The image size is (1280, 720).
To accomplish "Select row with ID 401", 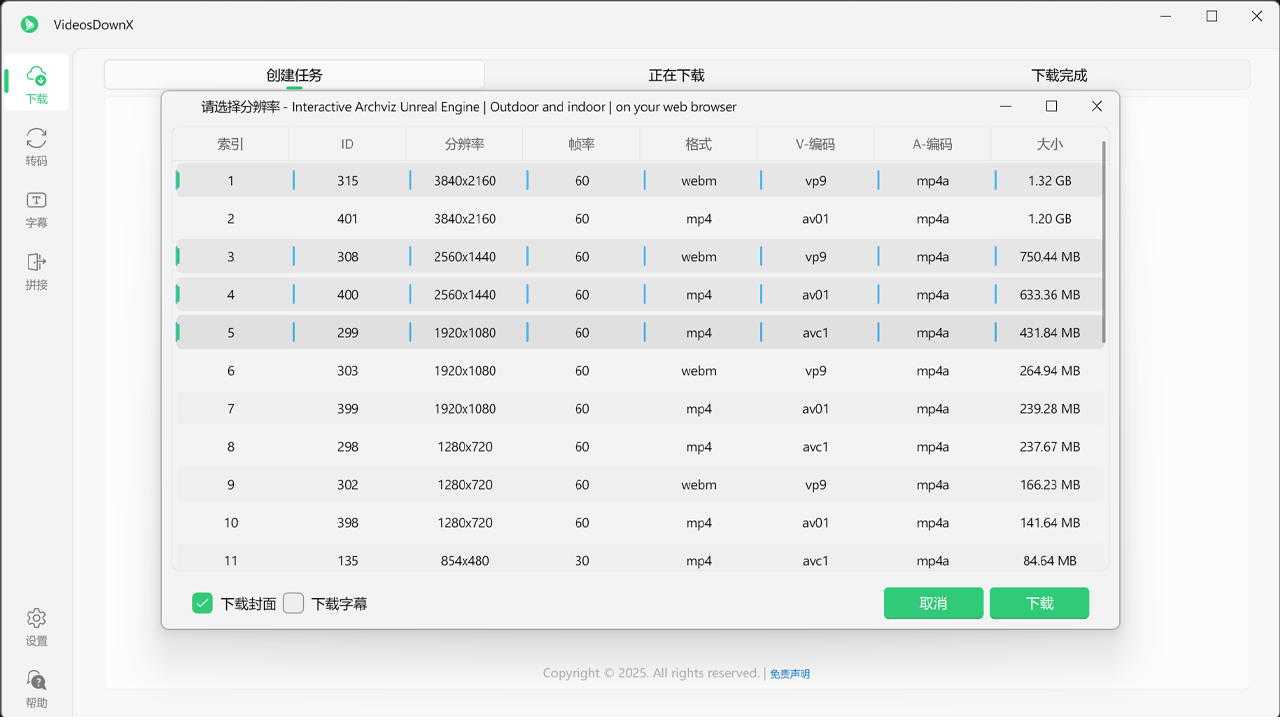I will [x=347, y=219].
